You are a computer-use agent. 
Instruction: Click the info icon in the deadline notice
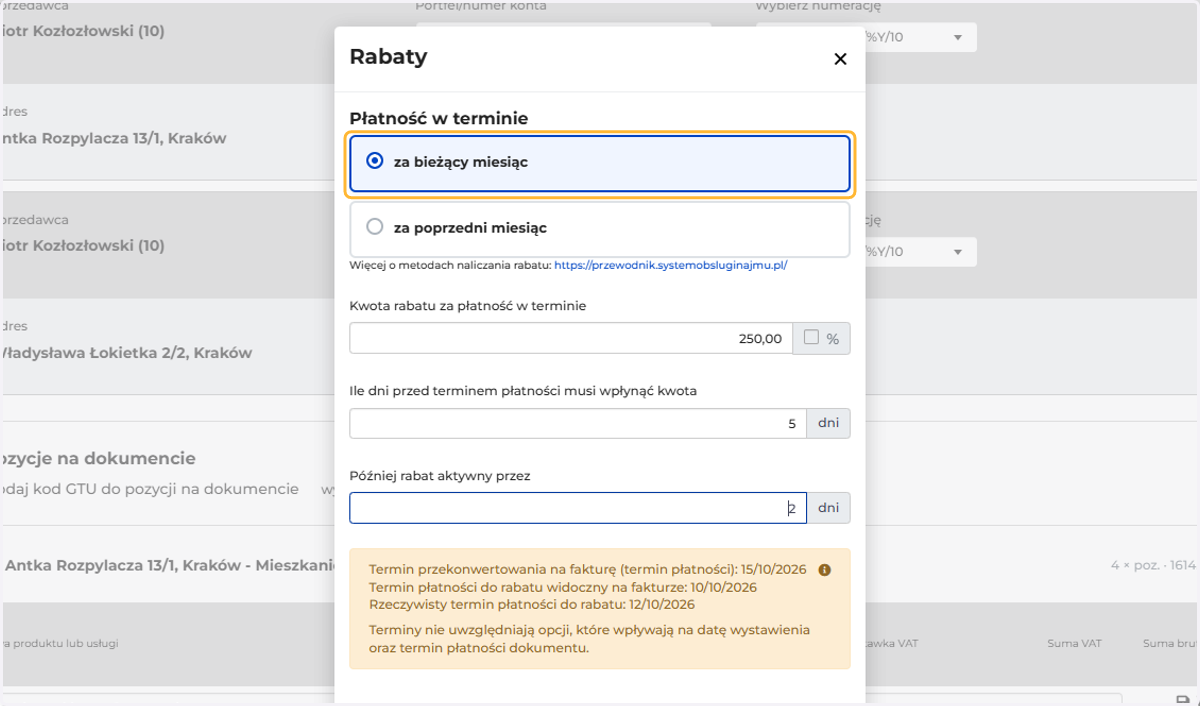[825, 570]
